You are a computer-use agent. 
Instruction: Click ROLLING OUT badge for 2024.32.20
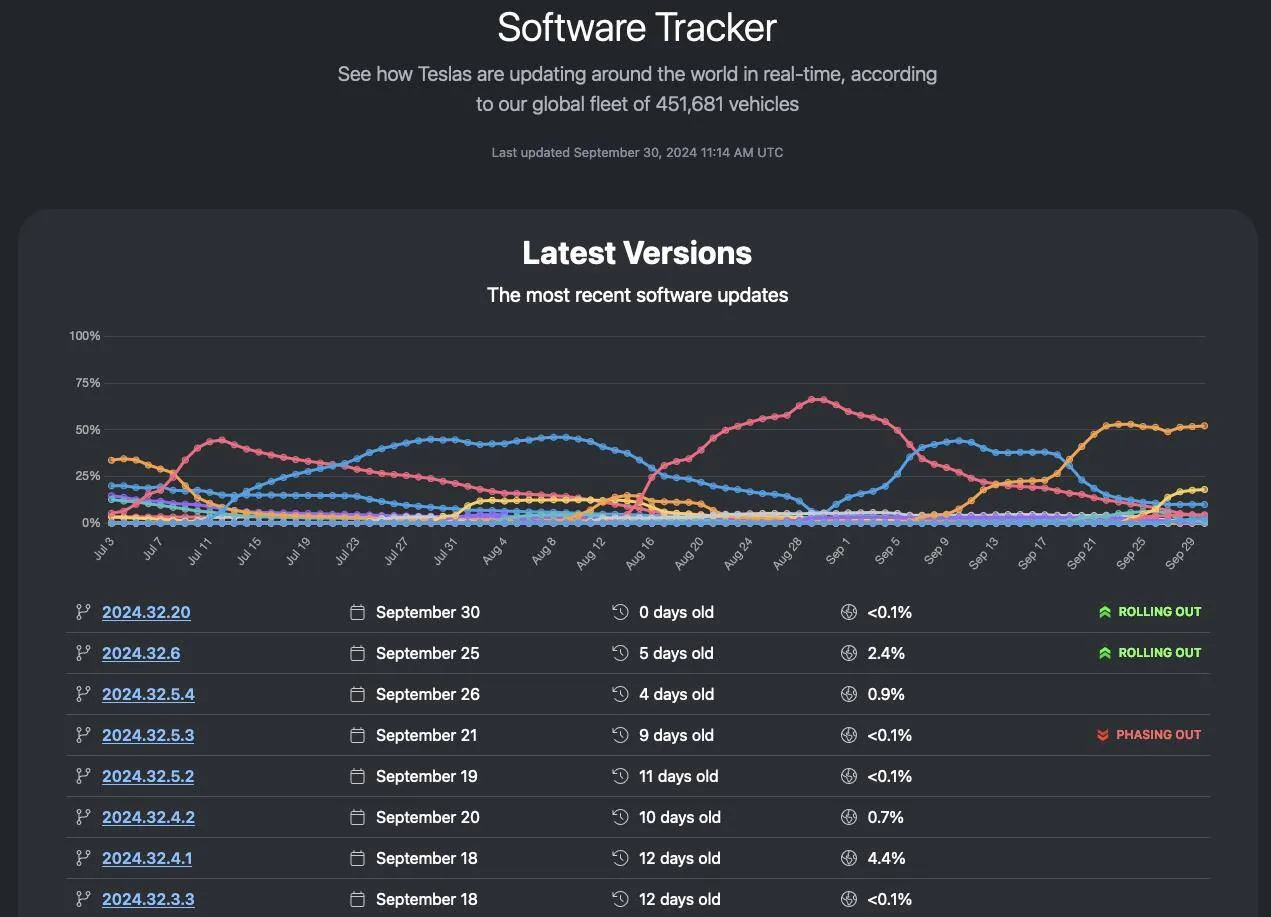[x=1150, y=612]
